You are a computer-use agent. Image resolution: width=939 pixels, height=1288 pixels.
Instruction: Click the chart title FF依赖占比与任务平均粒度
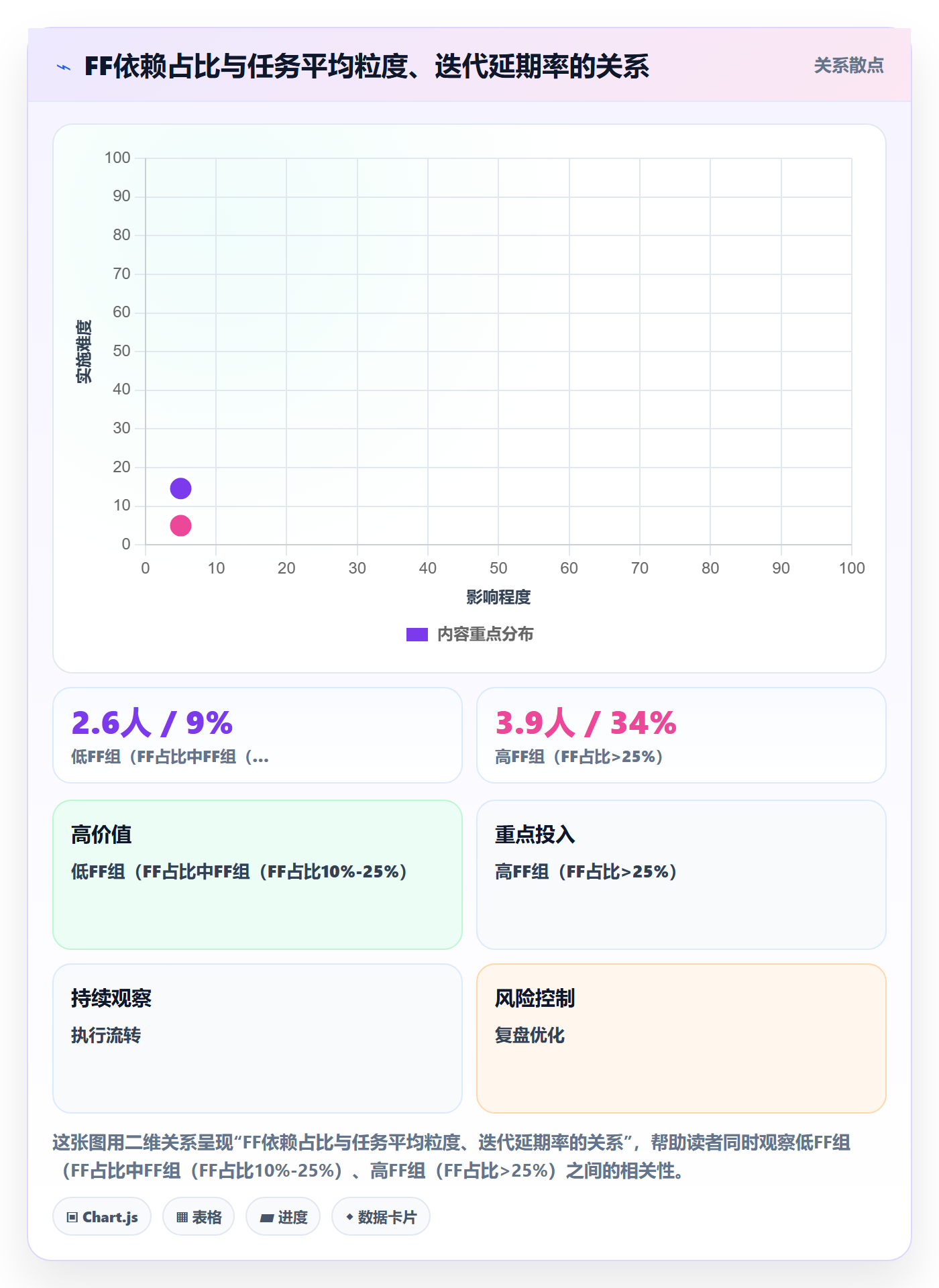pyautogui.click(x=366, y=66)
